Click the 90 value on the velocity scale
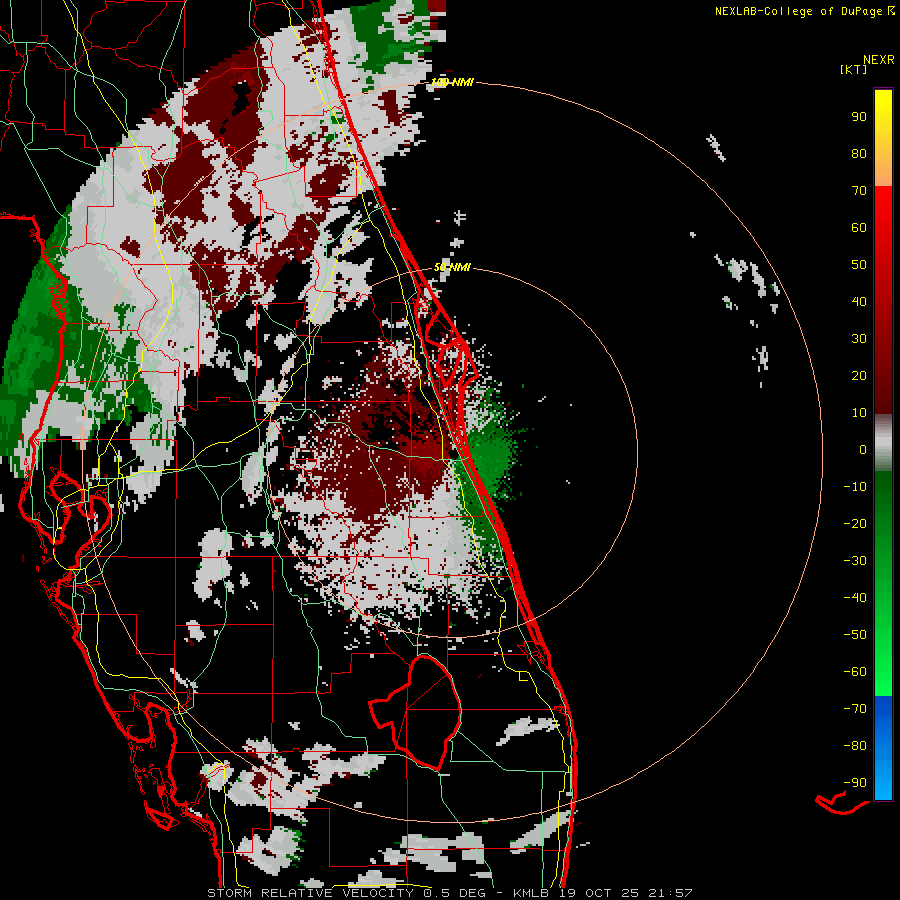 click(x=859, y=117)
